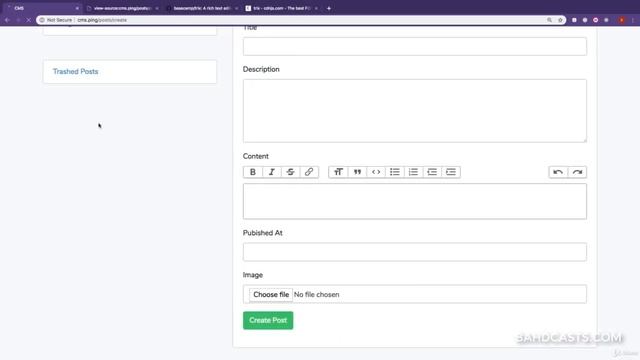The width and height of the screenshot is (640, 360).
Task: Focus the Title input field
Action: click(415, 47)
